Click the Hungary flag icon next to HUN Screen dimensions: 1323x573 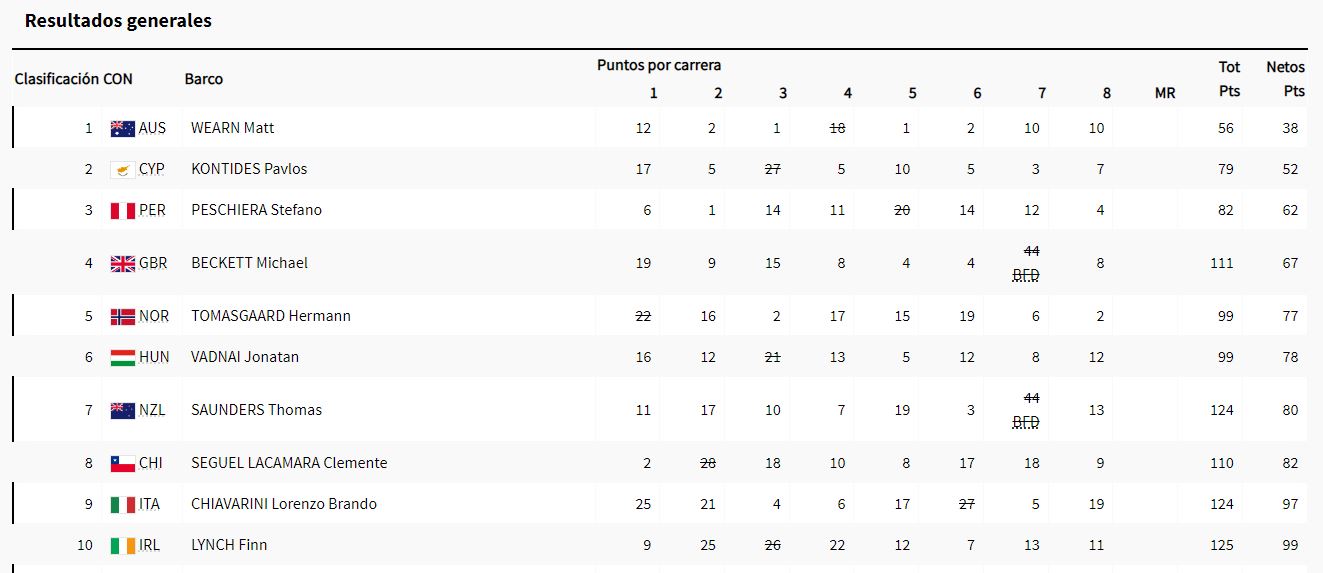[122, 357]
